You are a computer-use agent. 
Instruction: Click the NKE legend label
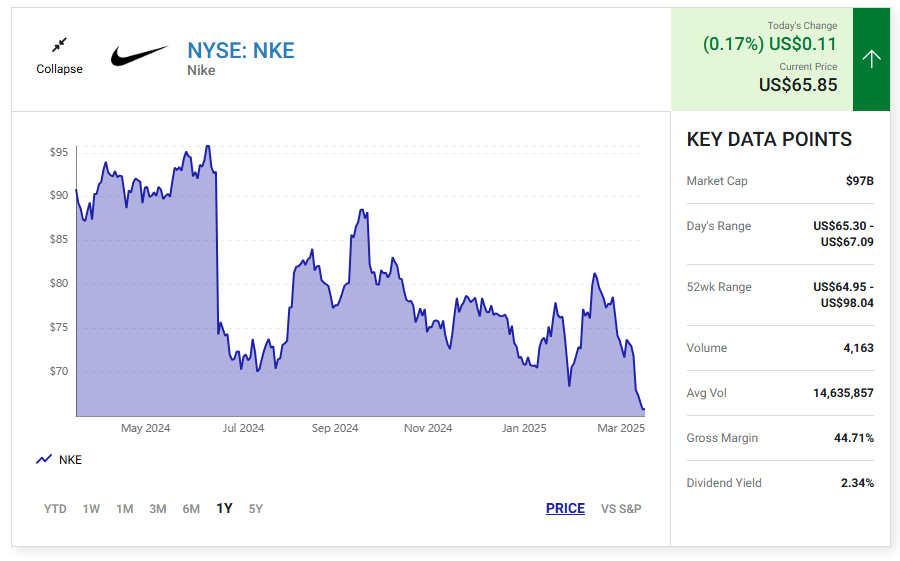click(71, 460)
